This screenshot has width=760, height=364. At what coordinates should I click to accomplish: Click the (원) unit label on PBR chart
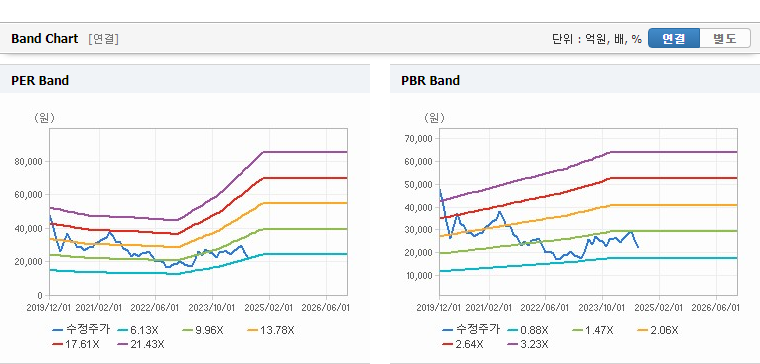point(434,118)
